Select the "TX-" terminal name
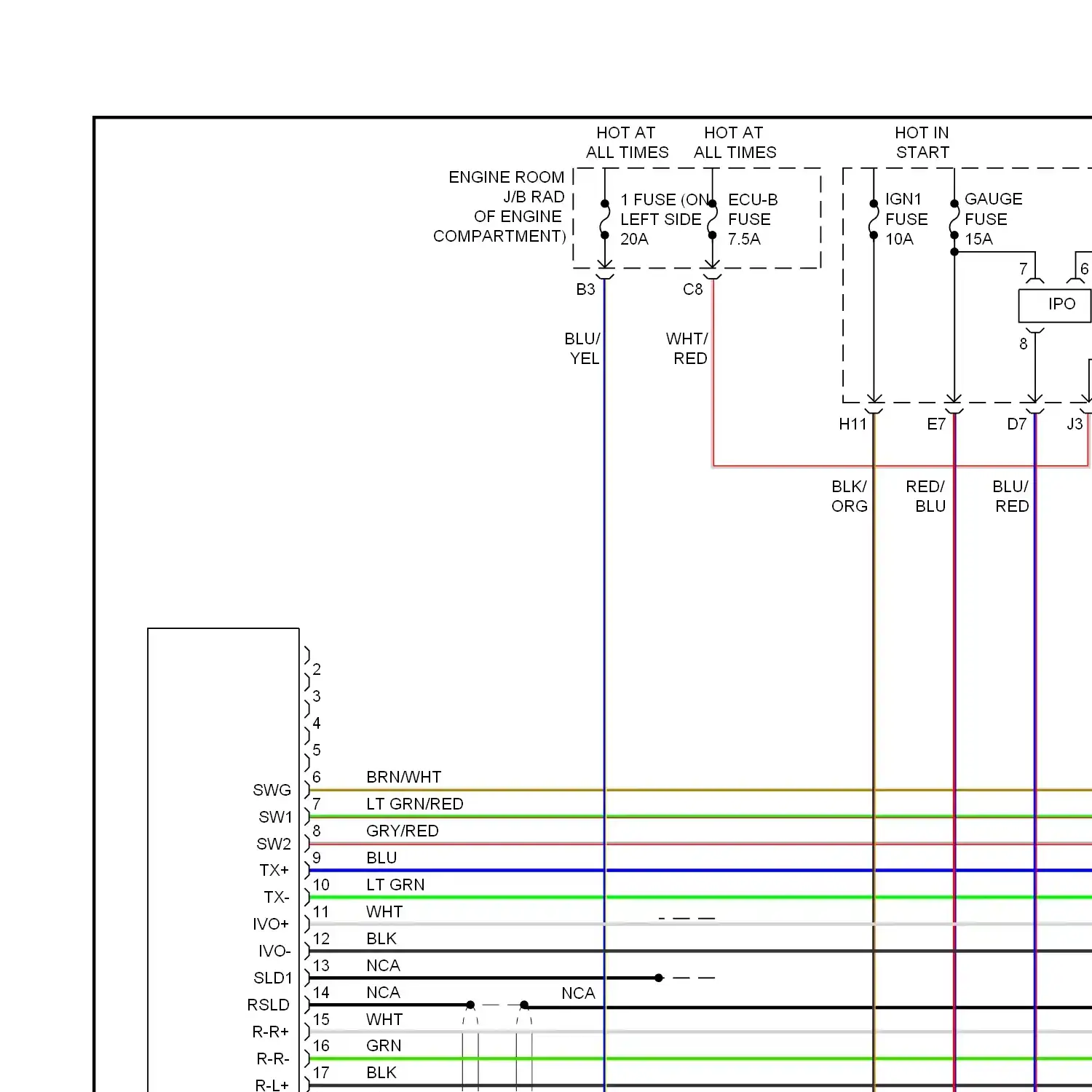 (277, 898)
